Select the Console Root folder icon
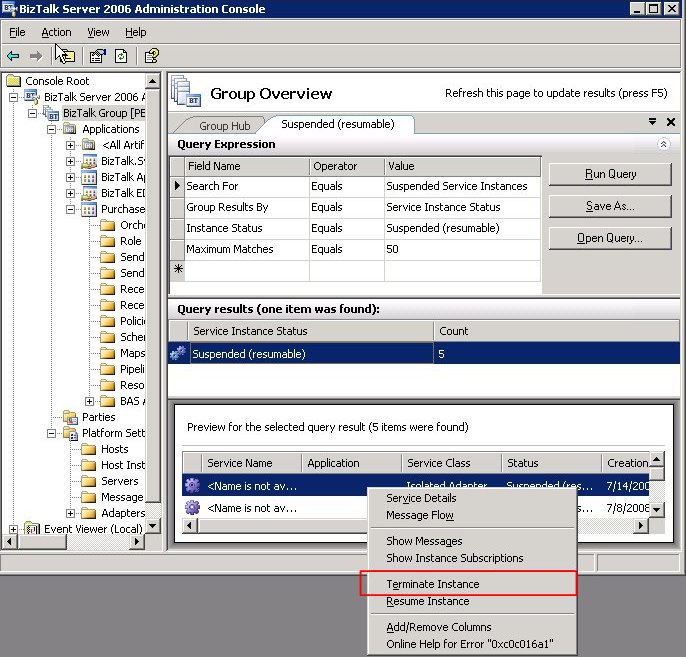Viewport: 686px width, 657px height. [x=13, y=81]
